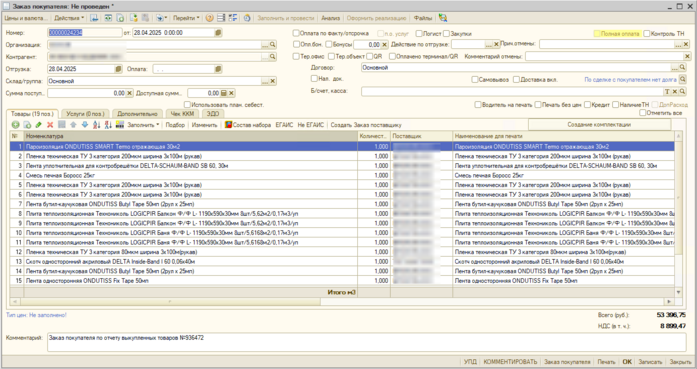Open link По сделке с покупателем нет долга
The height and width of the screenshot is (369, 697).
pyautogui.click(x=630, y=80)
